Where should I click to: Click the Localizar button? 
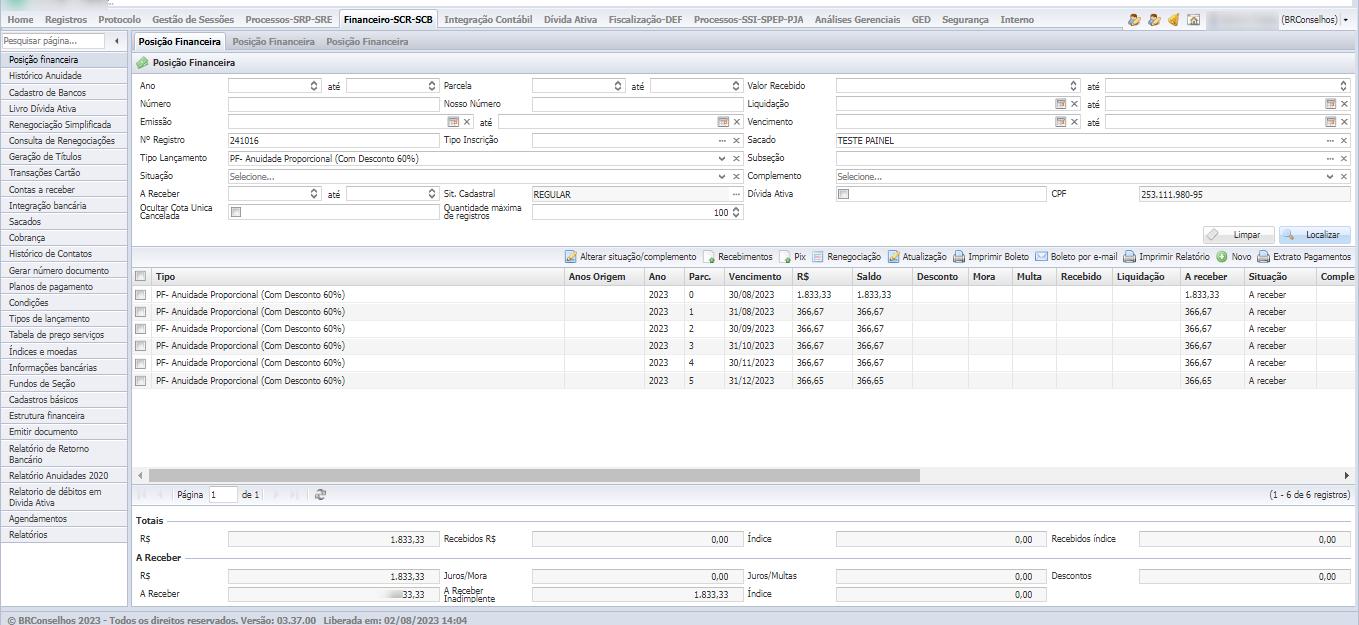pyautogui.click(x=1315, y=234)
